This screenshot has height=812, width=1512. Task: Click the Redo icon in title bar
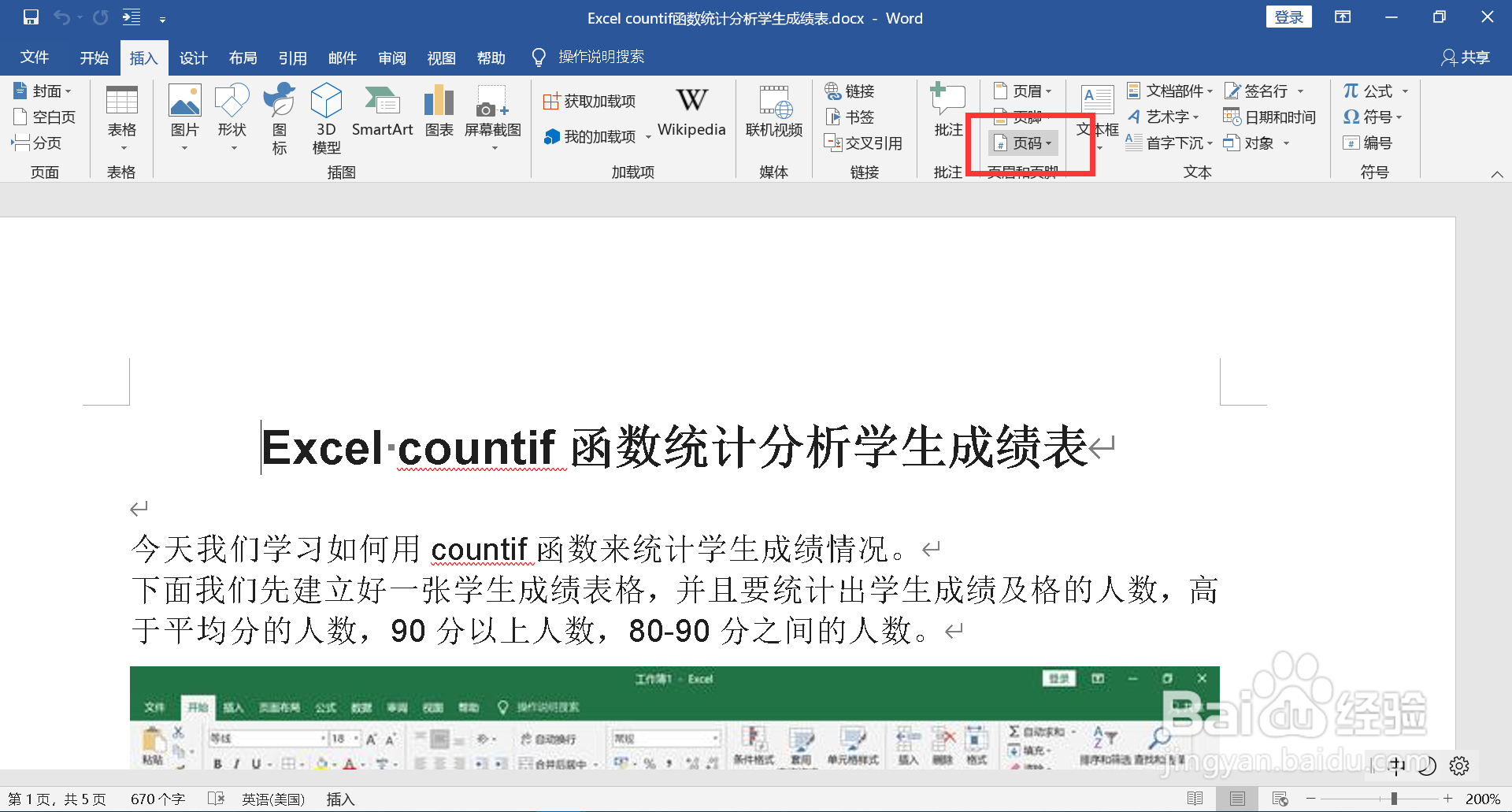coord(100,17)
